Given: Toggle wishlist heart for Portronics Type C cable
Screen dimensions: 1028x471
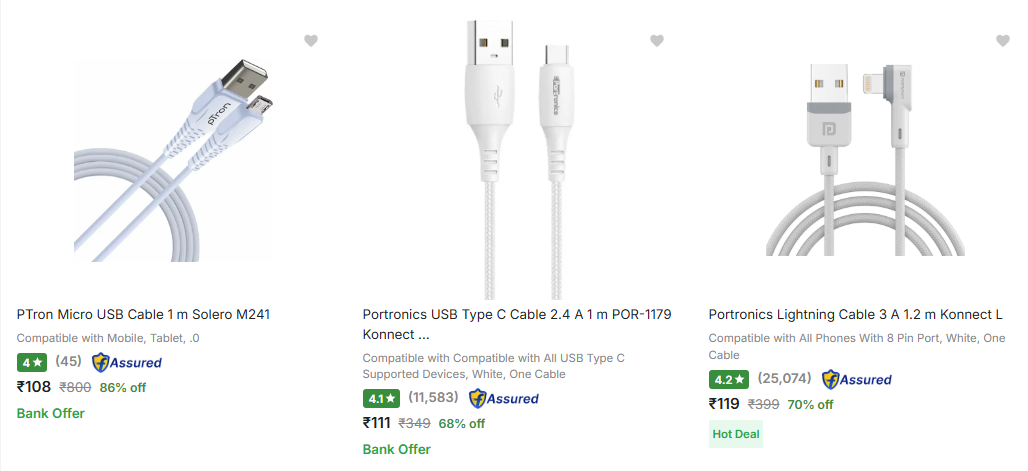Looking at the screenshot, I should [x=657, y=41].
